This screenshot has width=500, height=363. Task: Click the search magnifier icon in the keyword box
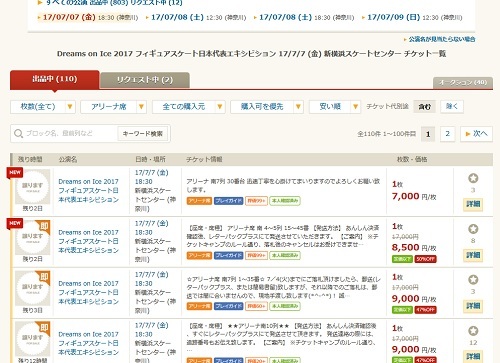click(18, 133)
